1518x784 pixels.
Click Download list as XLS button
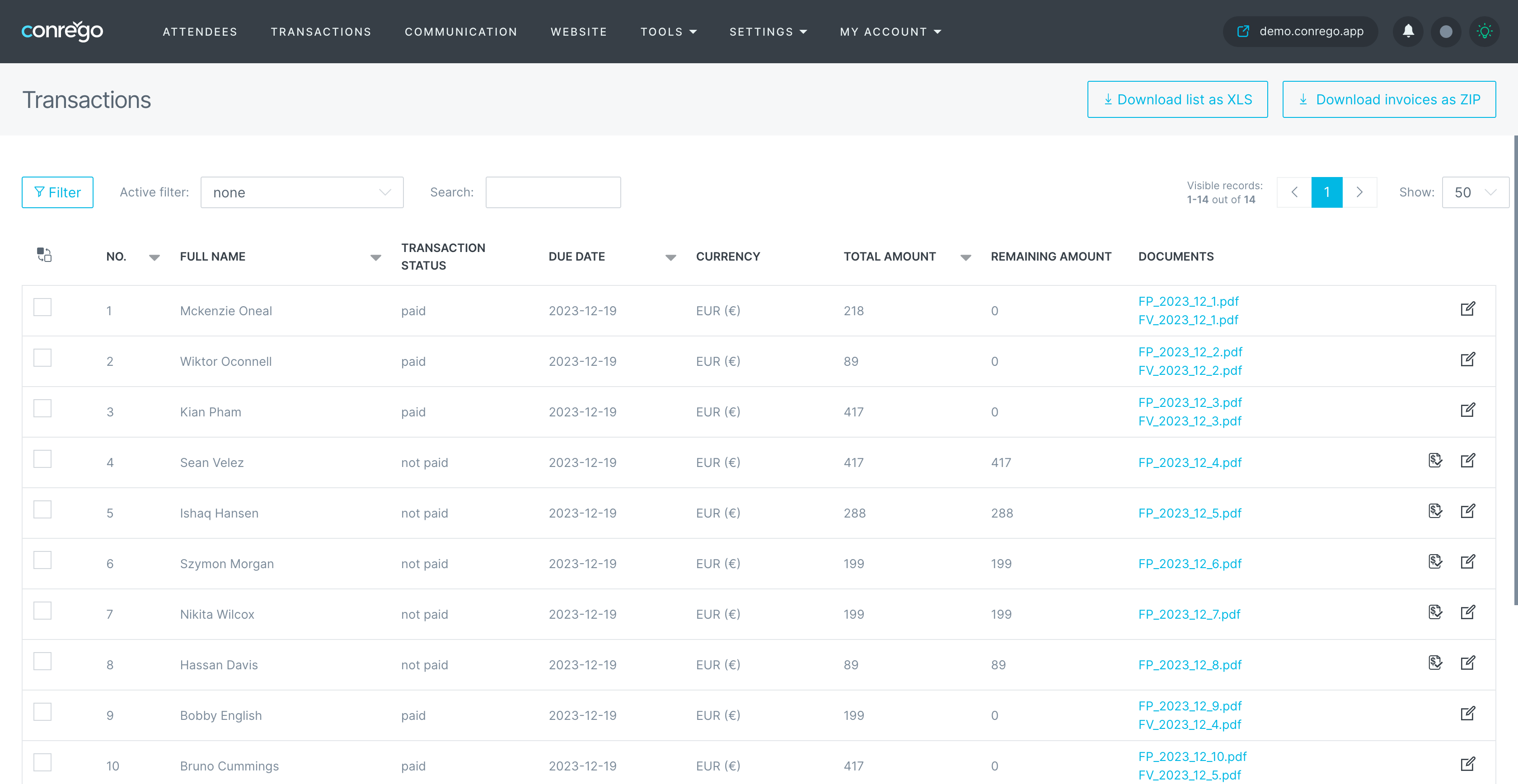coord(1177,99)
